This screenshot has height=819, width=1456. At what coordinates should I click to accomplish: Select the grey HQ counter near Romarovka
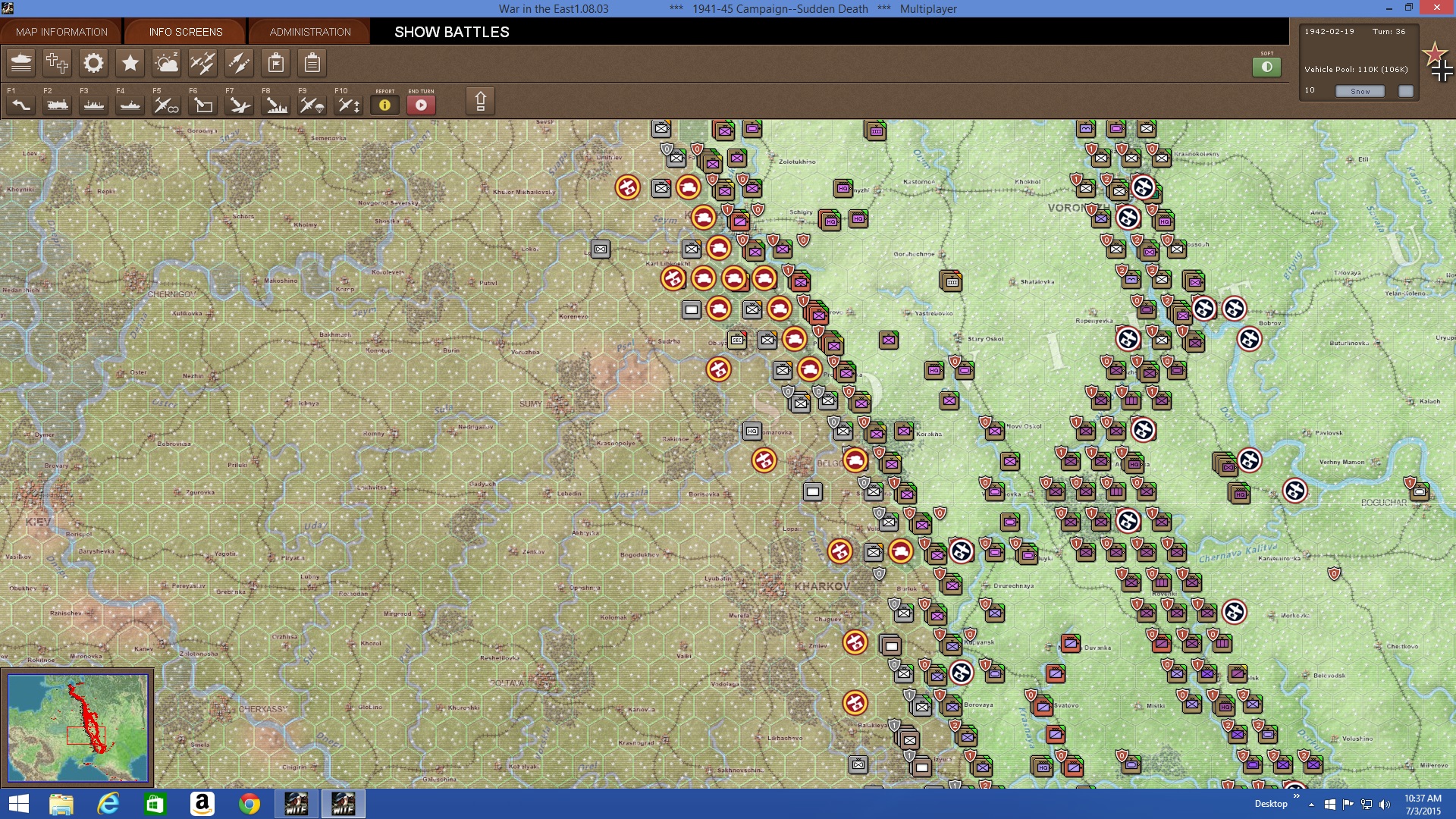pyautogui.click(x=752, y=431)
